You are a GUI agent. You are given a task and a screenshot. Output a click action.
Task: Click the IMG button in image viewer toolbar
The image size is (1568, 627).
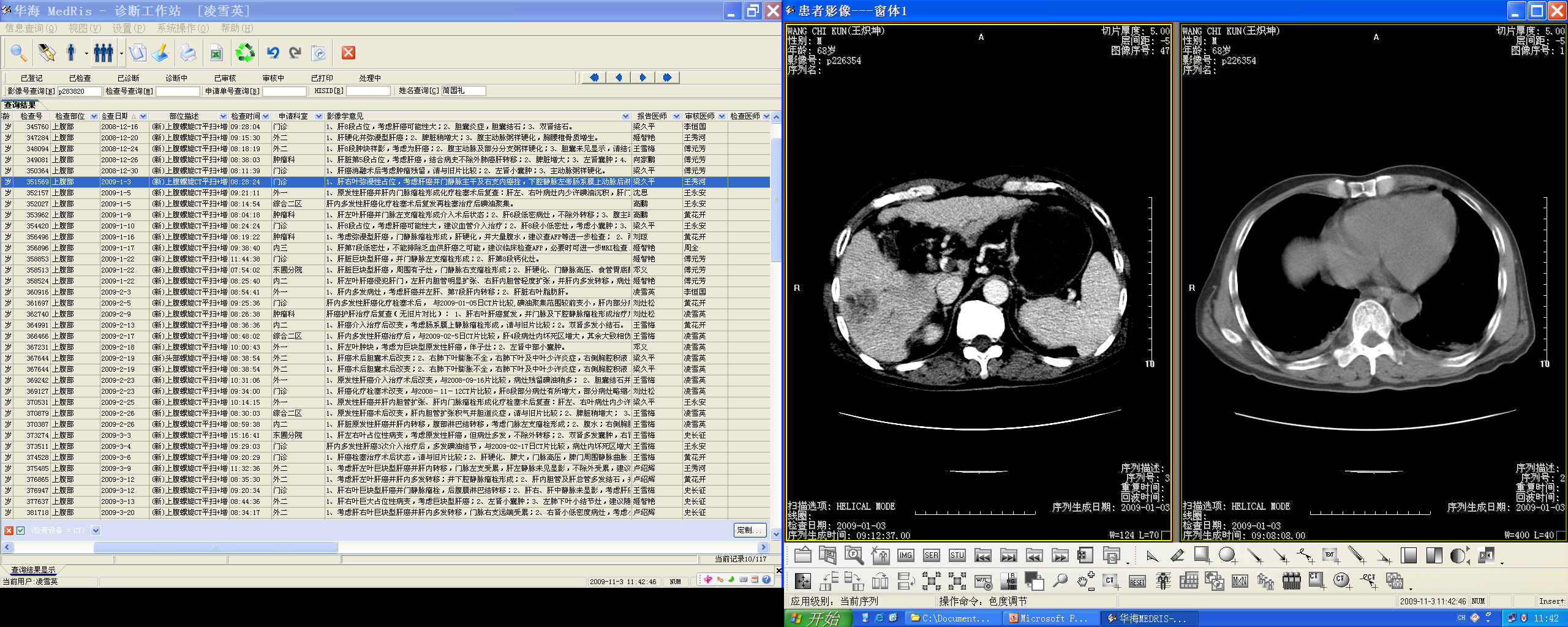(905, 555)
